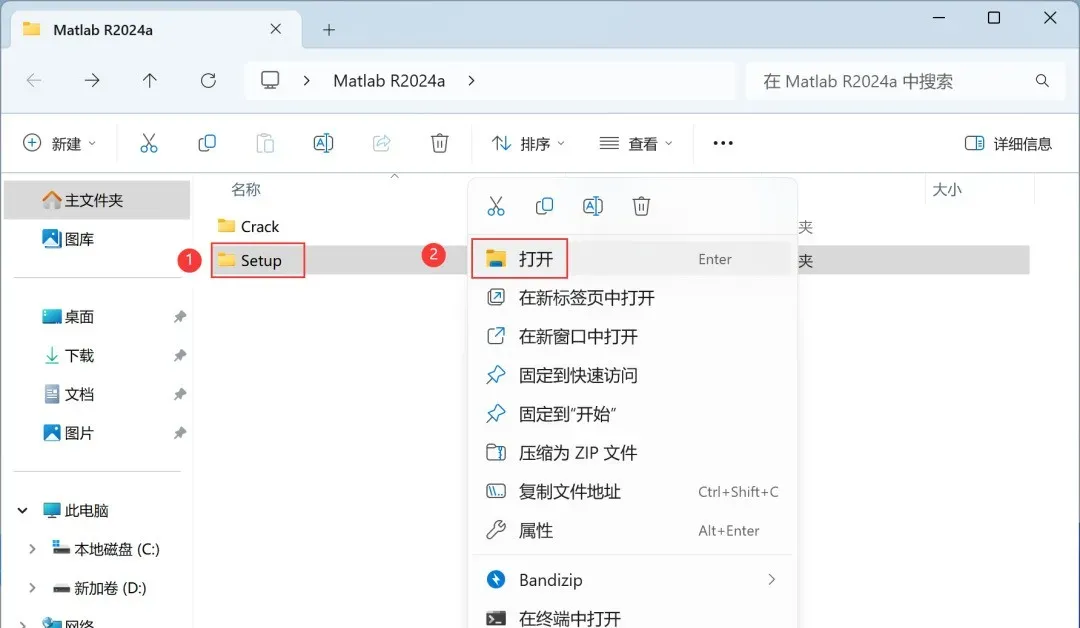Choose 固定到"开始"
The width and height of the screenshot is (1080, 628).
click(632, 414)
